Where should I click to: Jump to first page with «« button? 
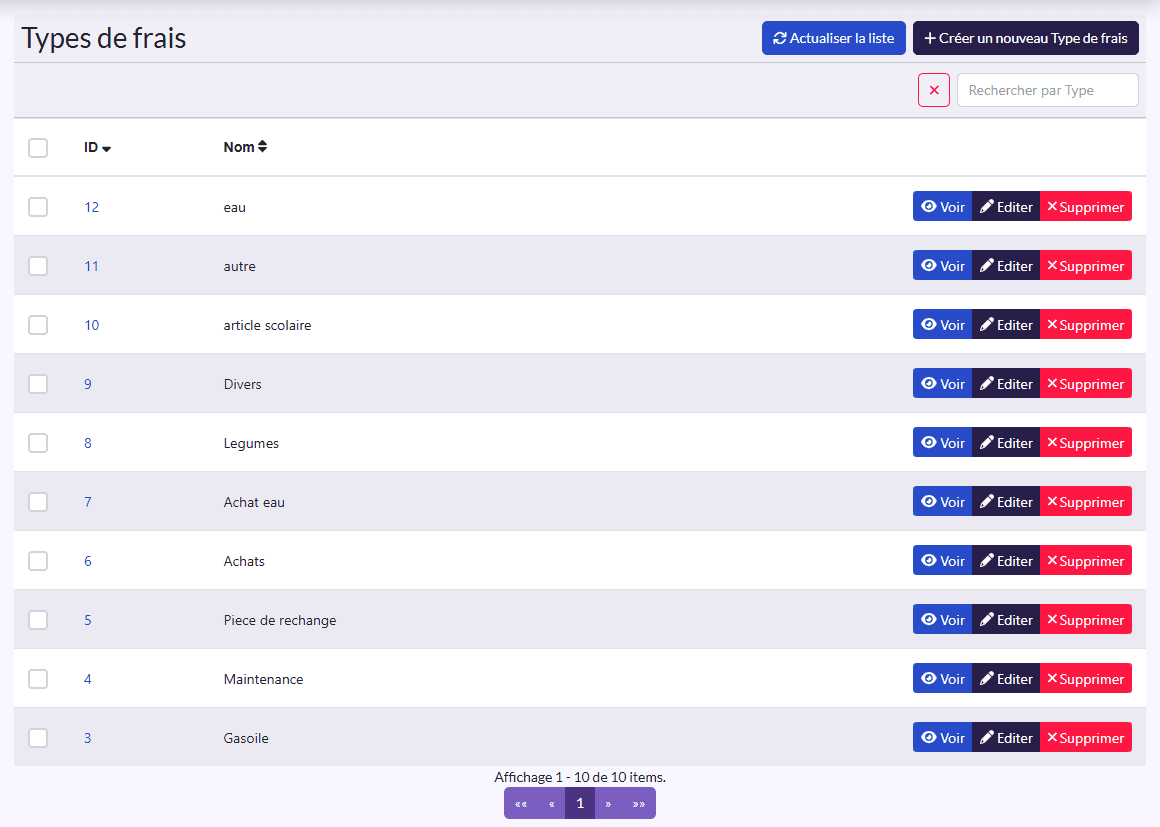521,803
